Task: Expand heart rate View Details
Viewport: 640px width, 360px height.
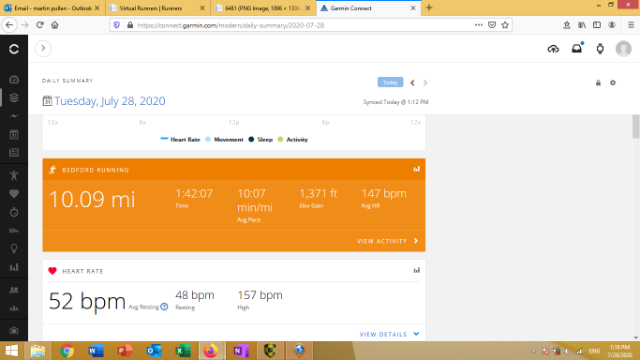Action: (389, 334)
